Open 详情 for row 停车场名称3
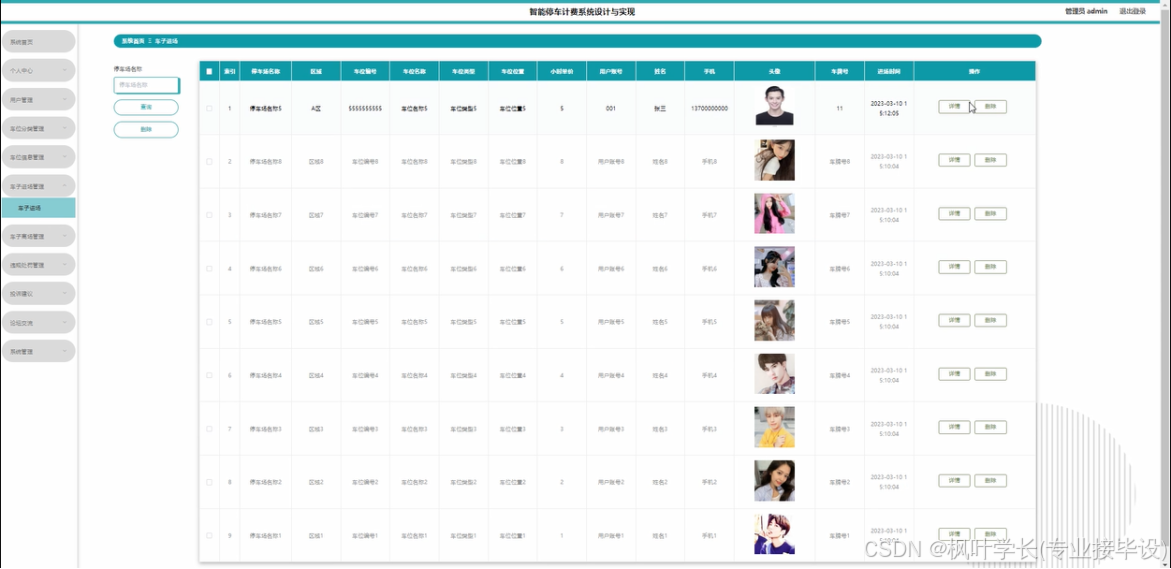This screenshot has width=1171, height=569. click(x=954, y=427)
